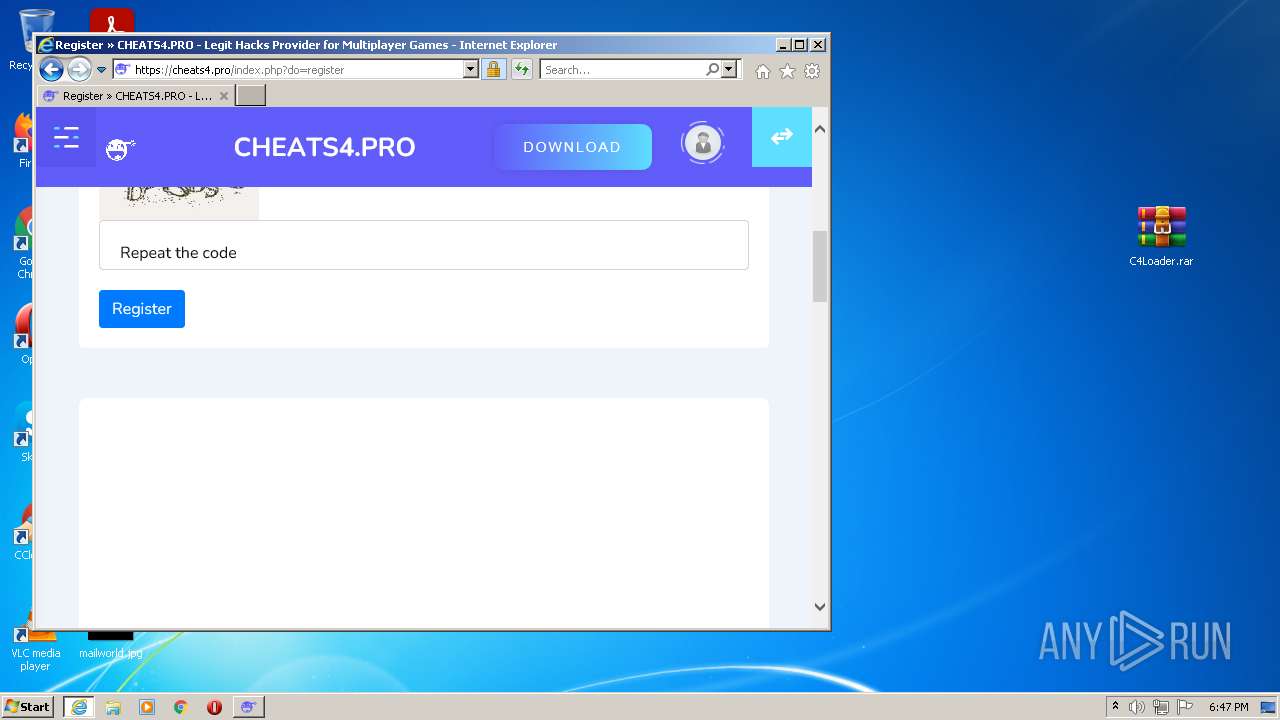The height and width of the screenshot is (720, 1280).
Task: Focus the 'Repeat the code' input field
Action: click(x=424, y=245)
